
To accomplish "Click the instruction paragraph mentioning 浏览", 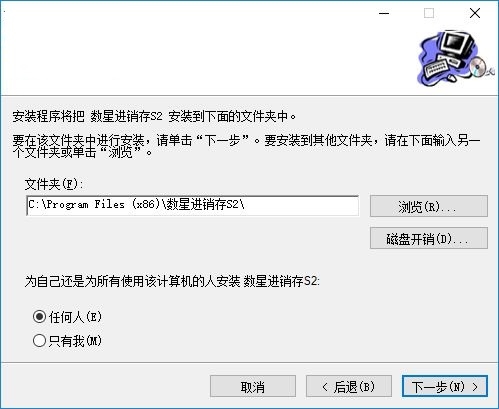I will 246,146.
